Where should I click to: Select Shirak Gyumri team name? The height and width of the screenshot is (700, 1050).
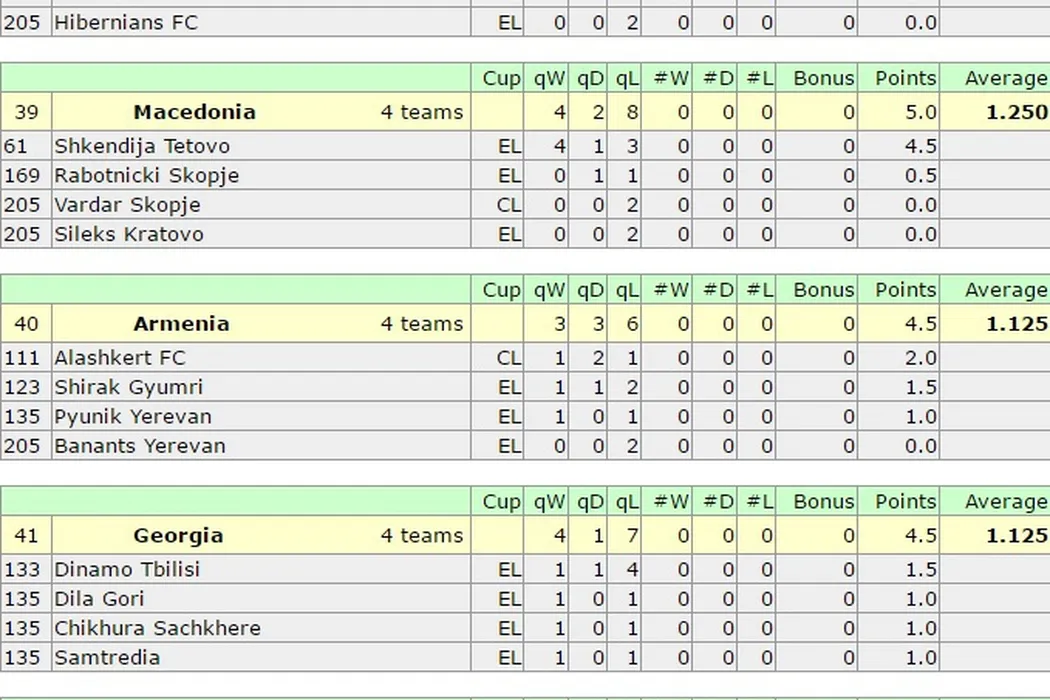[x=128, y=387]
